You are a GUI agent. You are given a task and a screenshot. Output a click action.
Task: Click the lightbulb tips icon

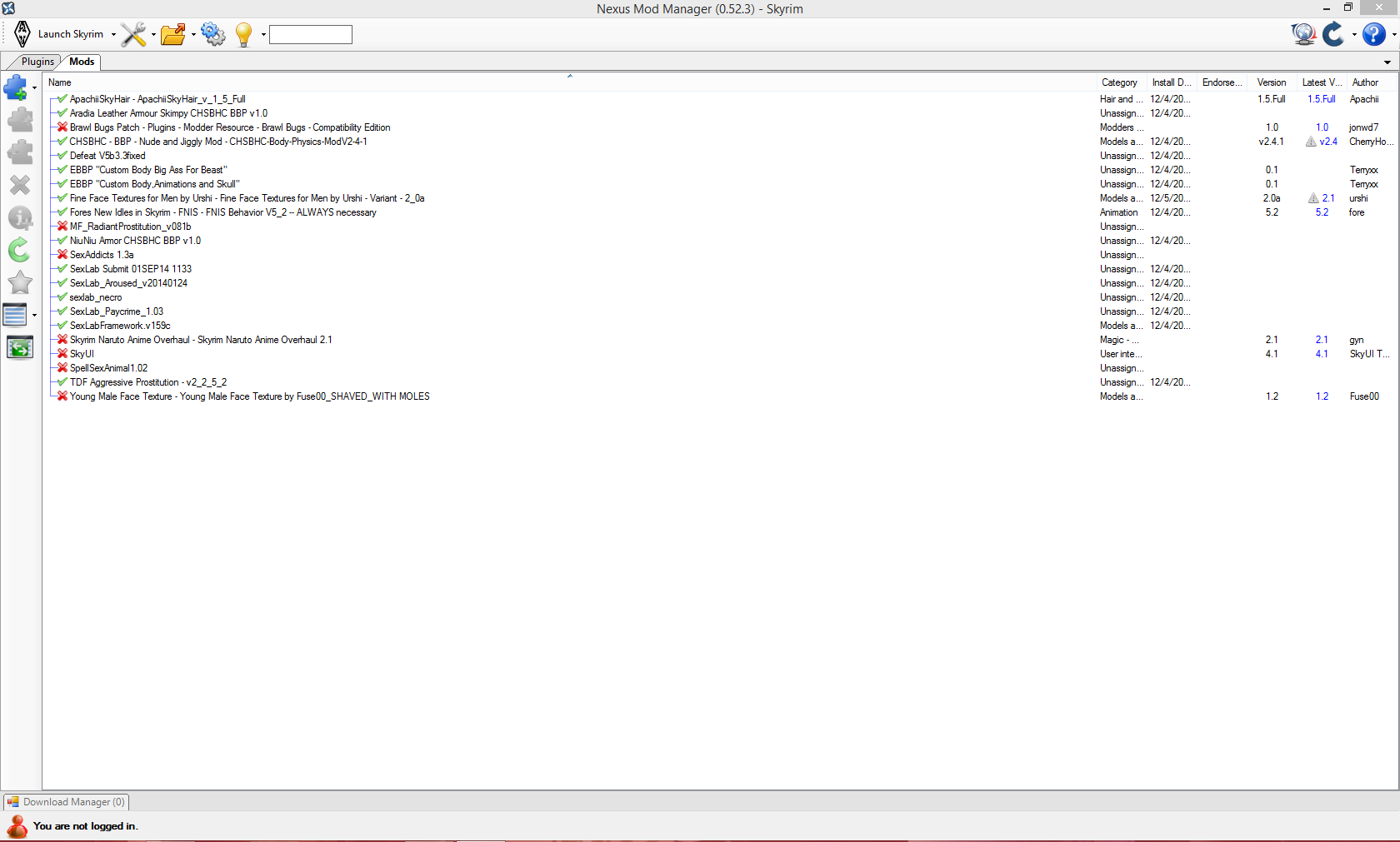(244, 34)
